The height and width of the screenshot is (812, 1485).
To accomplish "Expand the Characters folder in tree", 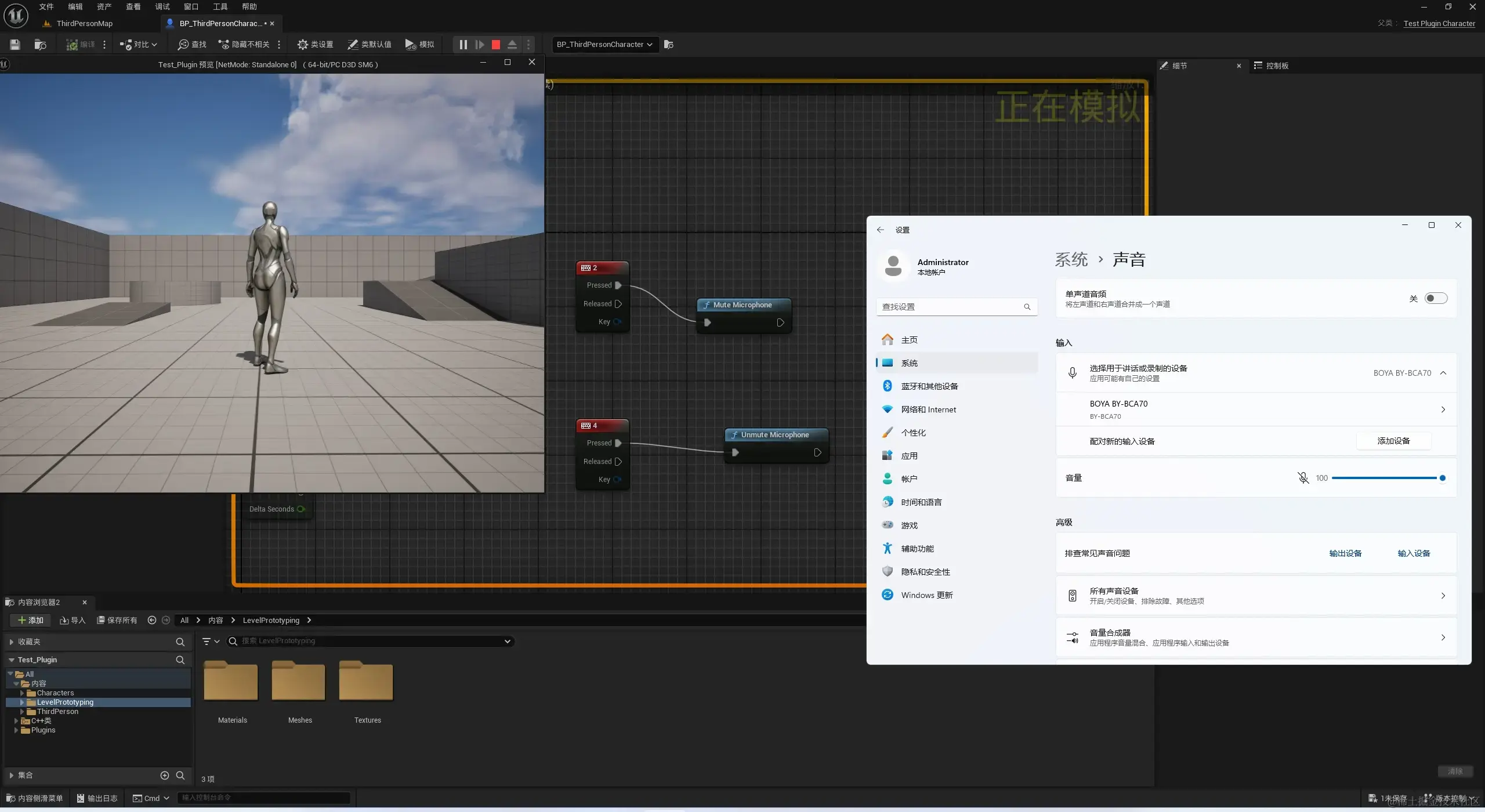I will (22, 693).
